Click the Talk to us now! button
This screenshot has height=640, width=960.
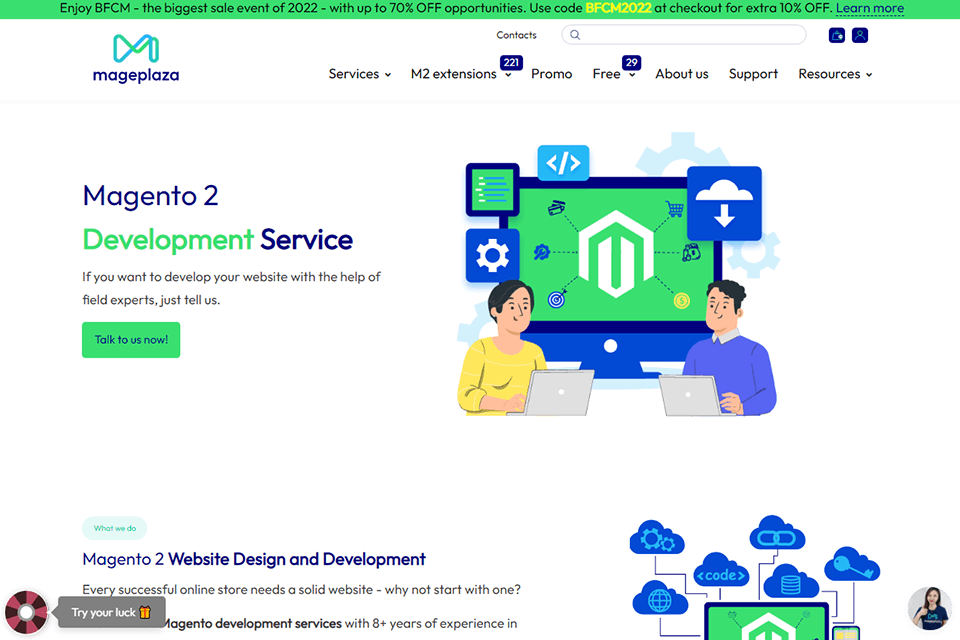131,340
